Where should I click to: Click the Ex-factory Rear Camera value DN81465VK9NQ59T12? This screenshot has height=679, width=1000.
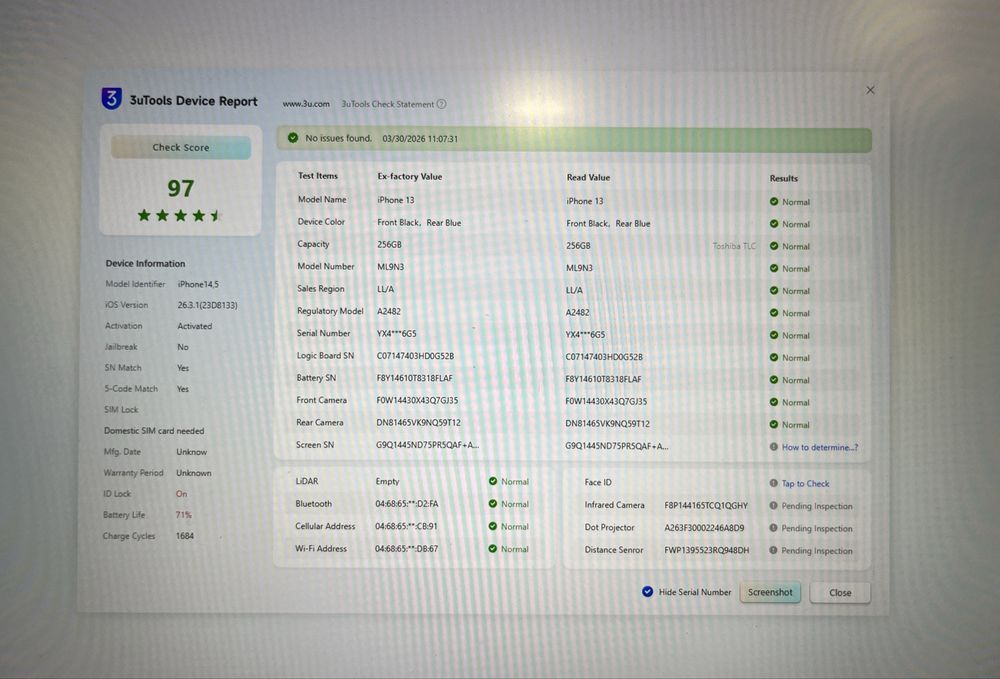pos(418,423)
